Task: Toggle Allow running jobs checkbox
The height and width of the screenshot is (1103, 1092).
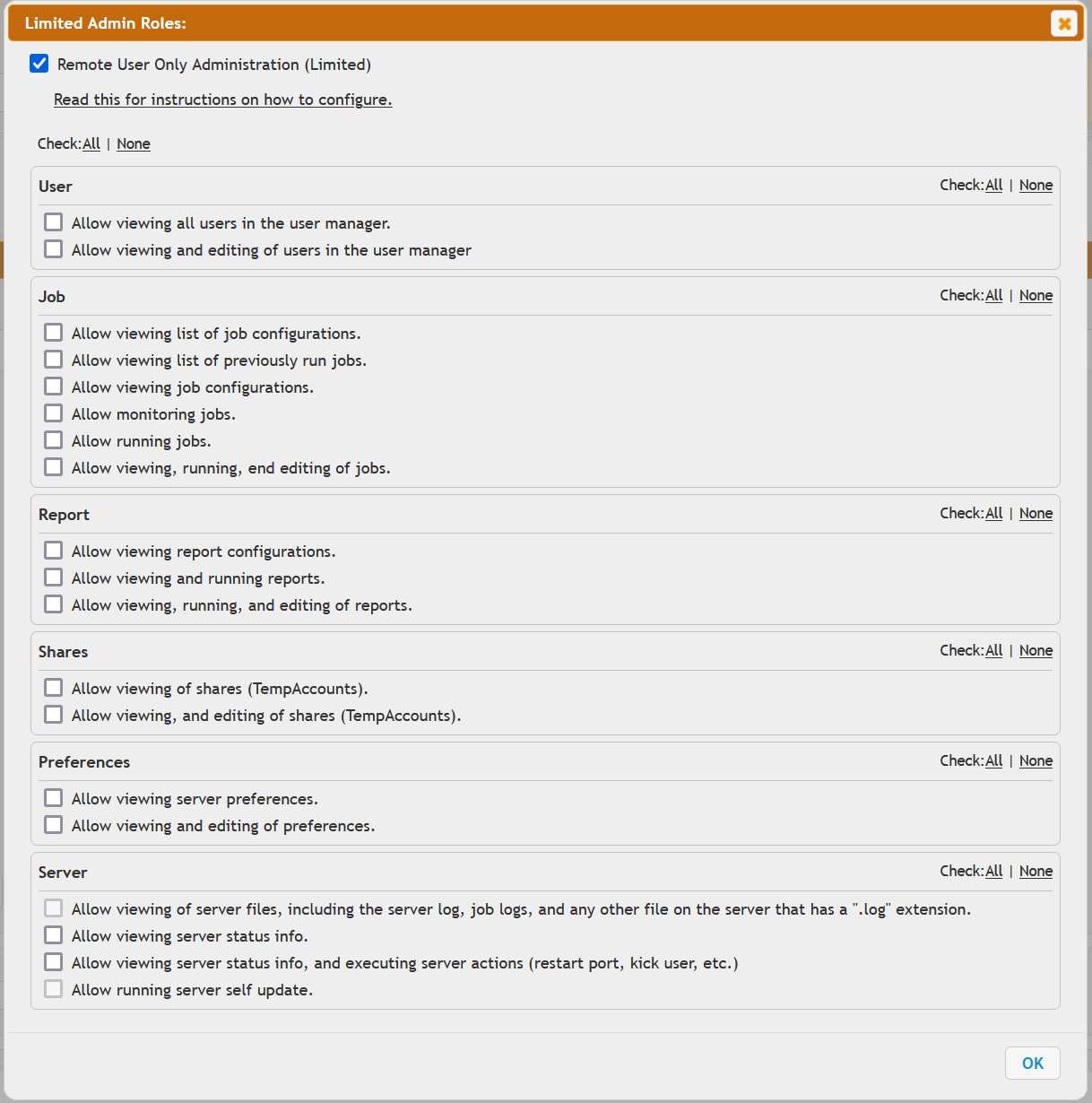Action: pos(54,440)
